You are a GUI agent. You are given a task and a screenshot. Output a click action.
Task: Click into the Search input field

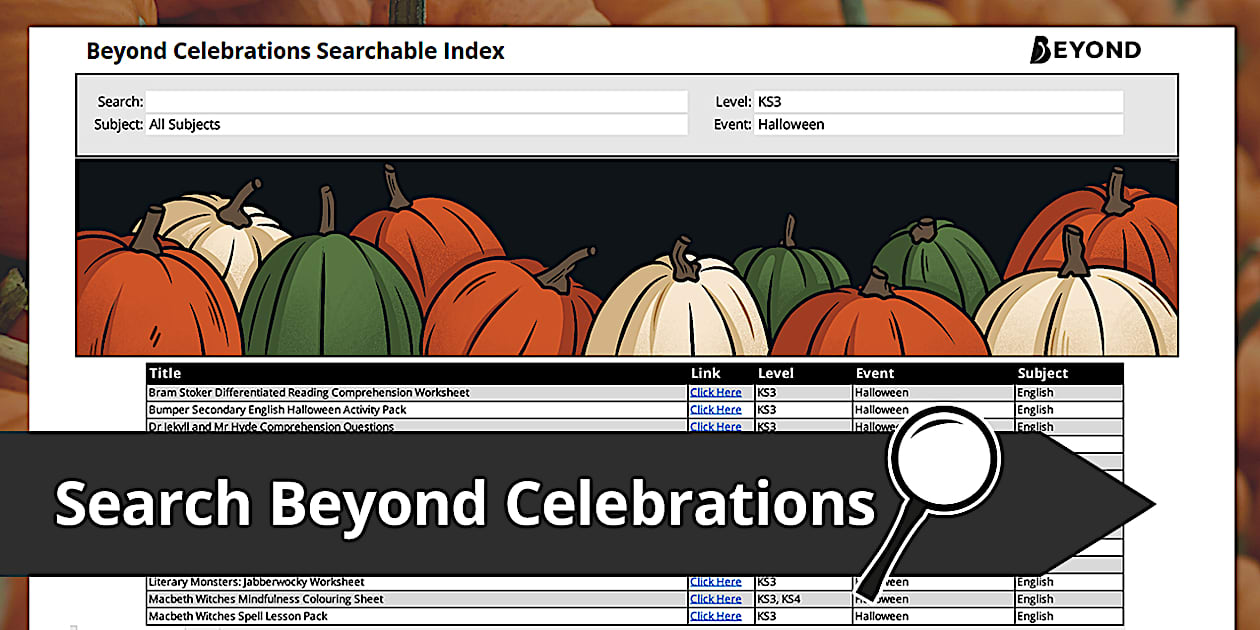click(x=416, y=102)
